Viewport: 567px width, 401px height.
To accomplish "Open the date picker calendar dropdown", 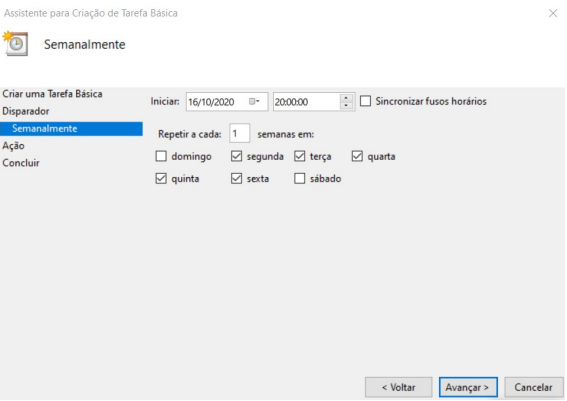I will click(254, 102).
